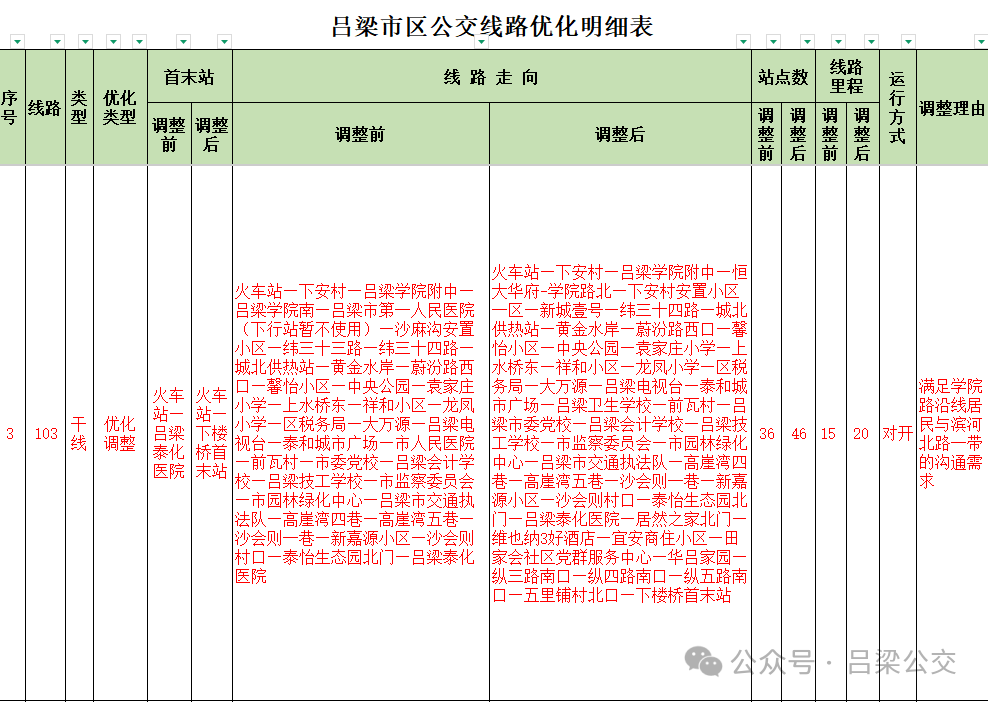Image resolution: width=988 pixels, height=702 pixels.
Task: Select the 优化调整 data cell
Action: tap(120, 434)
